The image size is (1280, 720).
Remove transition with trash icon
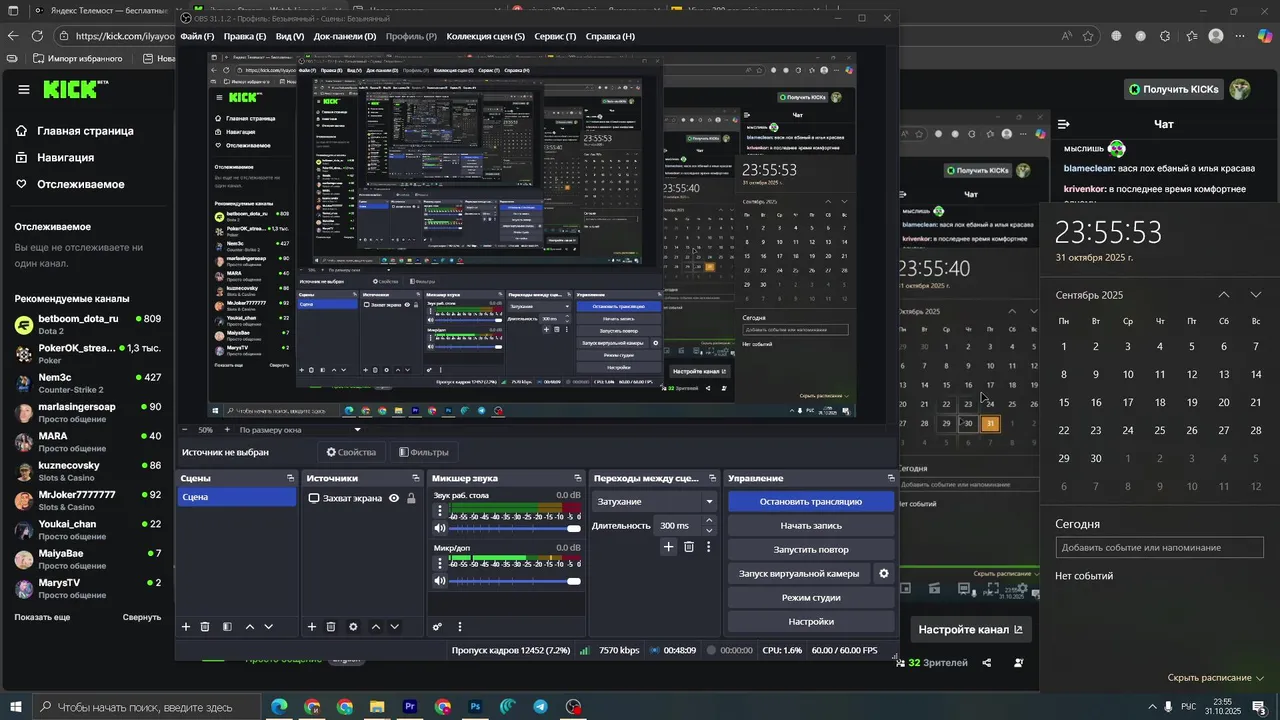[x=689, y=547]
